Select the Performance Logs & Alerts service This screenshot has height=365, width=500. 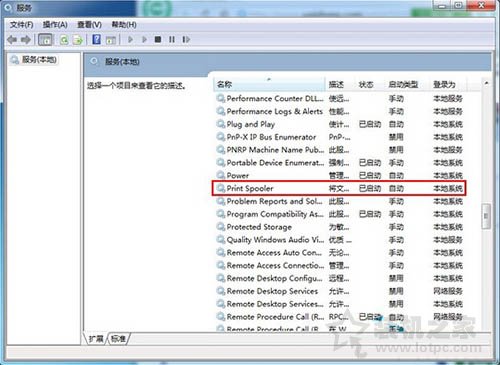pos(339,111)
